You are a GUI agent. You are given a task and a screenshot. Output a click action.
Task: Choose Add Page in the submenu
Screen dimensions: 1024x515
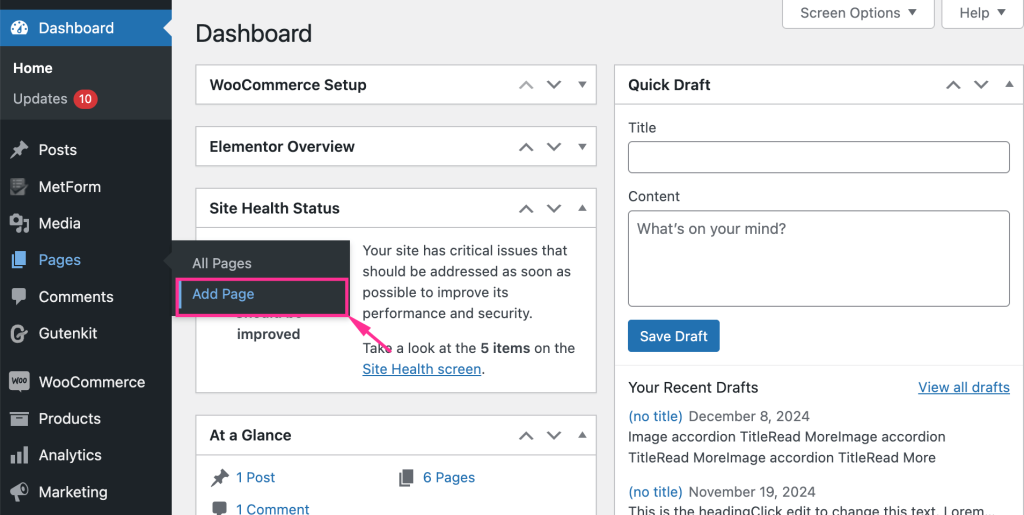tap(223, 294)
